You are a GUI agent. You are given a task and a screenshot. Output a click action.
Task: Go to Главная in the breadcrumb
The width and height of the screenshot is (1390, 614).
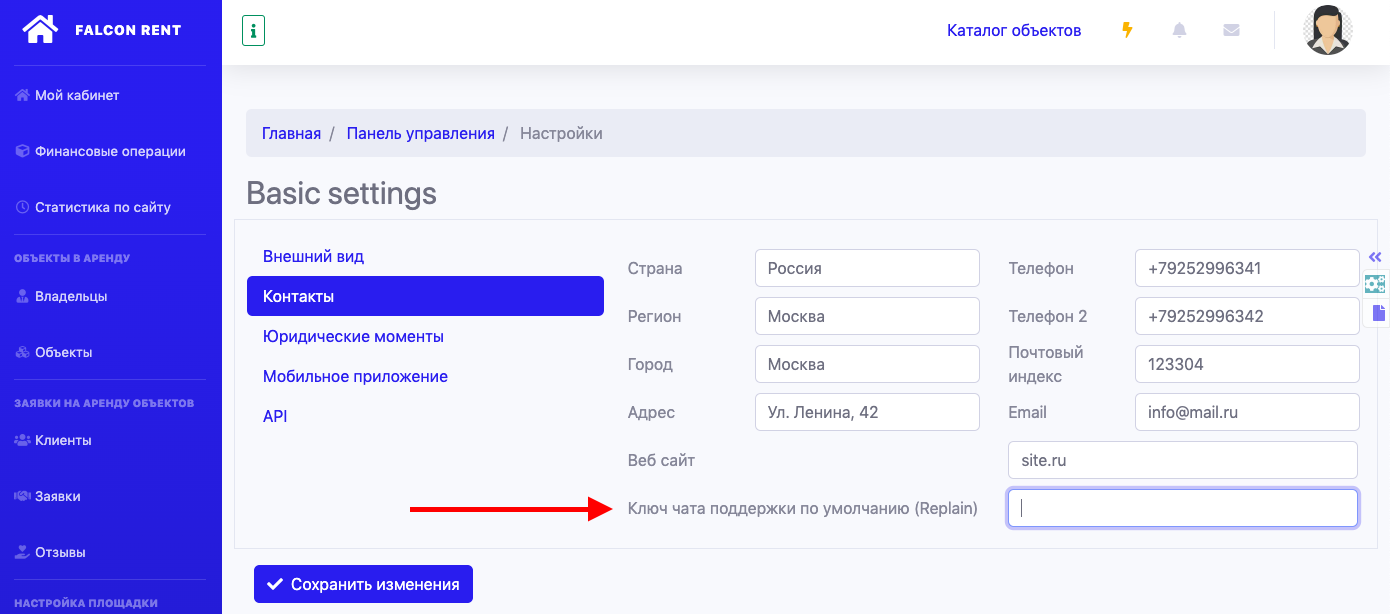(x=291, y=133)
